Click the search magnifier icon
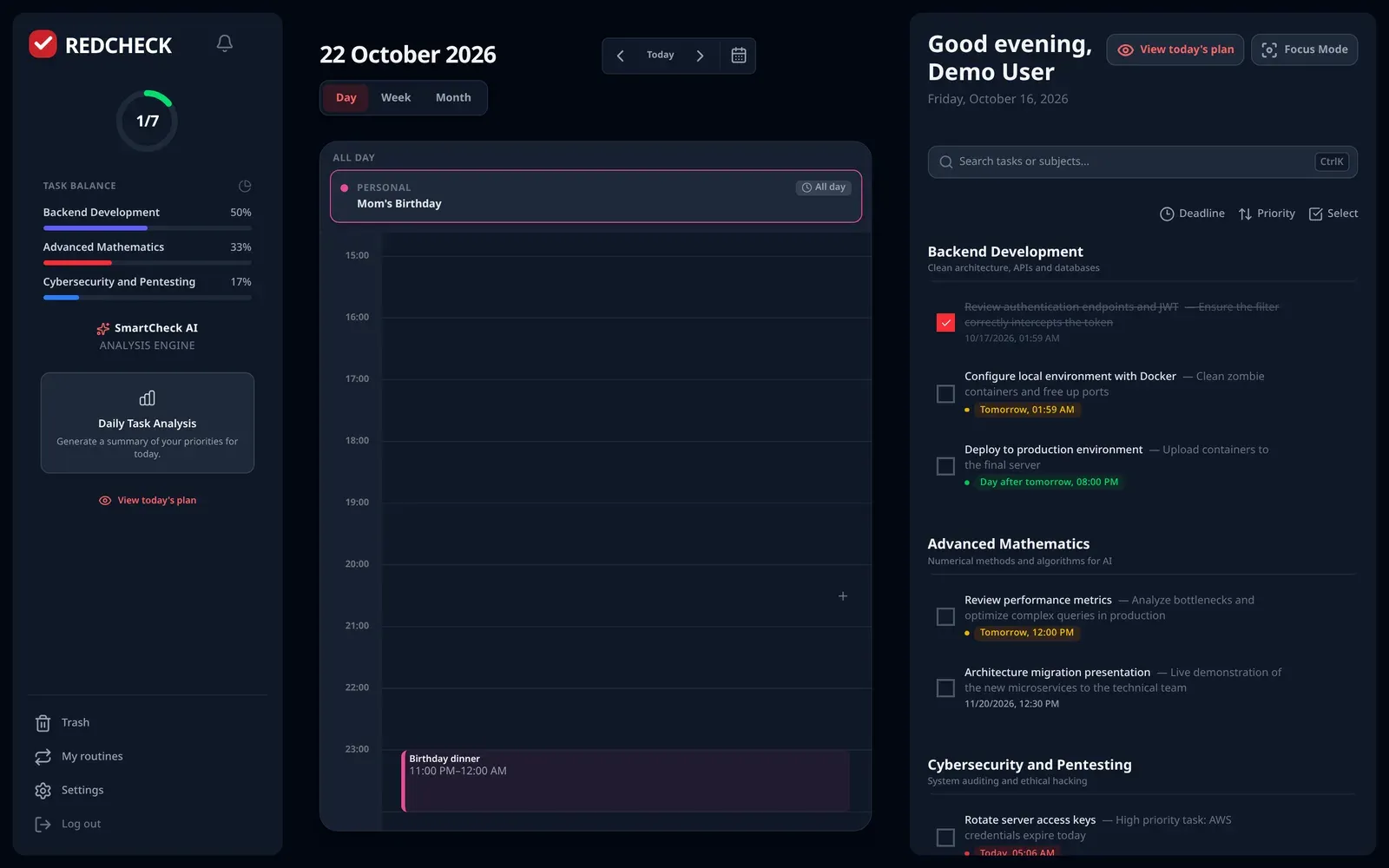The height and width of the screenshot is (868, 1389). click(x=946, y=162)
